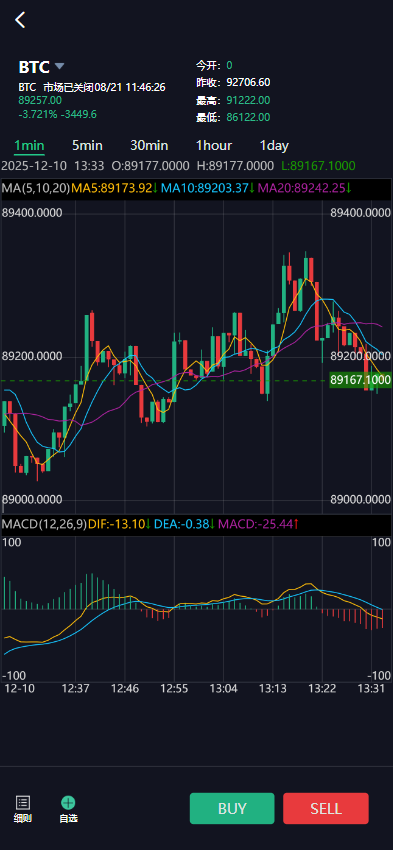Click the 12-10 date axis label
393x850 pixels.
19,688
